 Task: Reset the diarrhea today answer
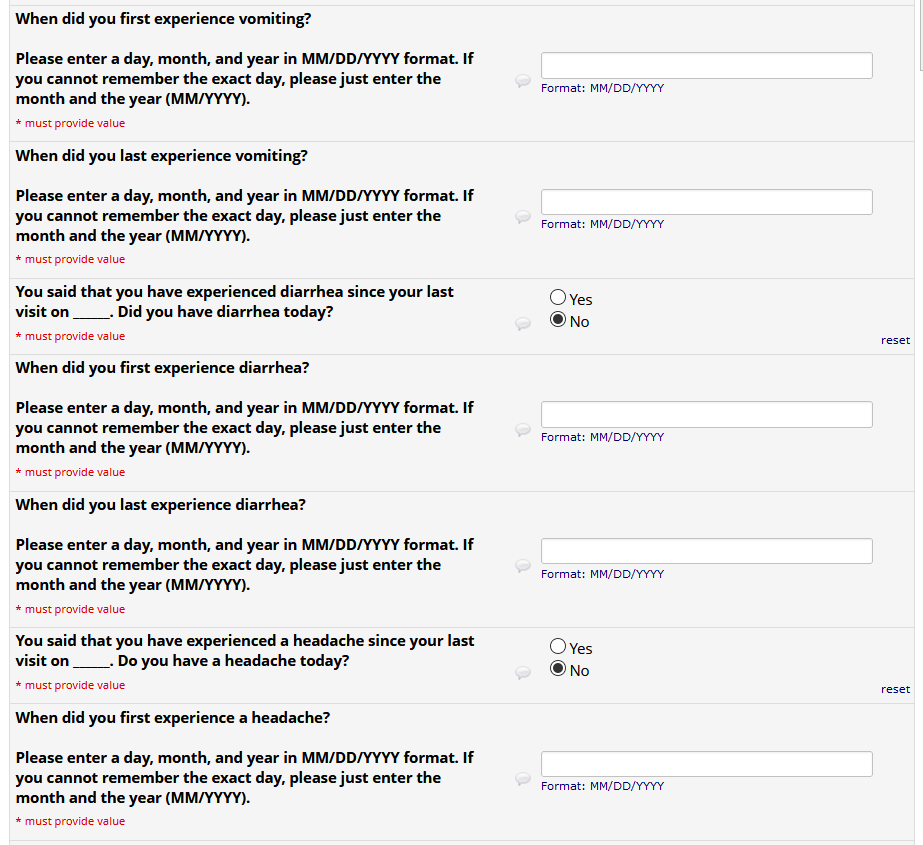[895, 340]
